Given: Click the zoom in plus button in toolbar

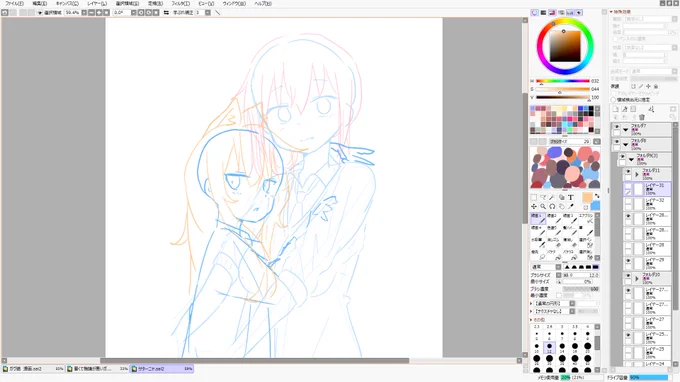Looking at the screenshot, I should click(99, 13).
